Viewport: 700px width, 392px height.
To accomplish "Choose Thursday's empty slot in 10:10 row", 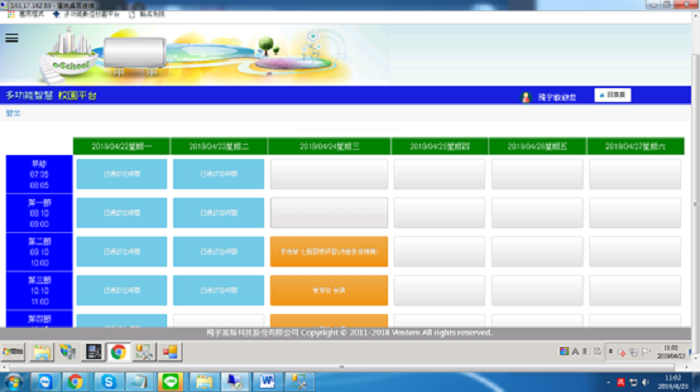I will coord(440,291).
